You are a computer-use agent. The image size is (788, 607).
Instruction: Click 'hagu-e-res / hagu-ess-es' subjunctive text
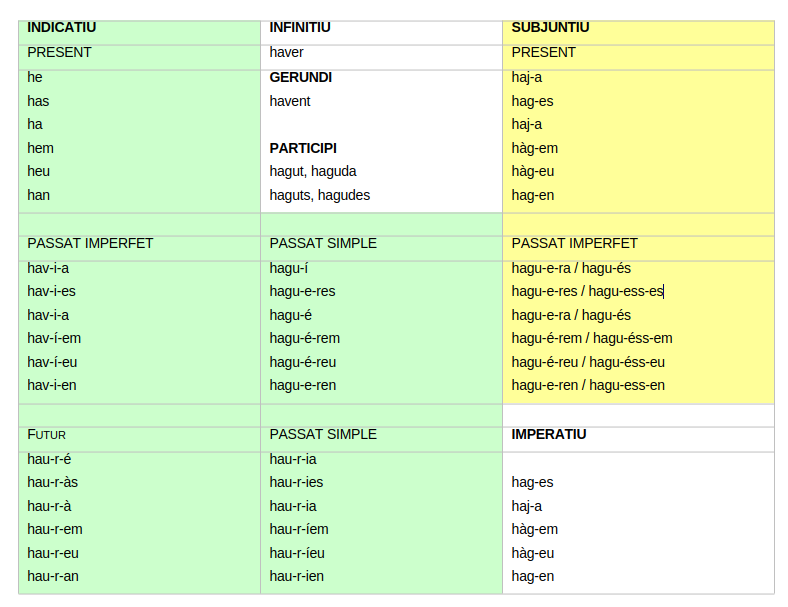587,291
